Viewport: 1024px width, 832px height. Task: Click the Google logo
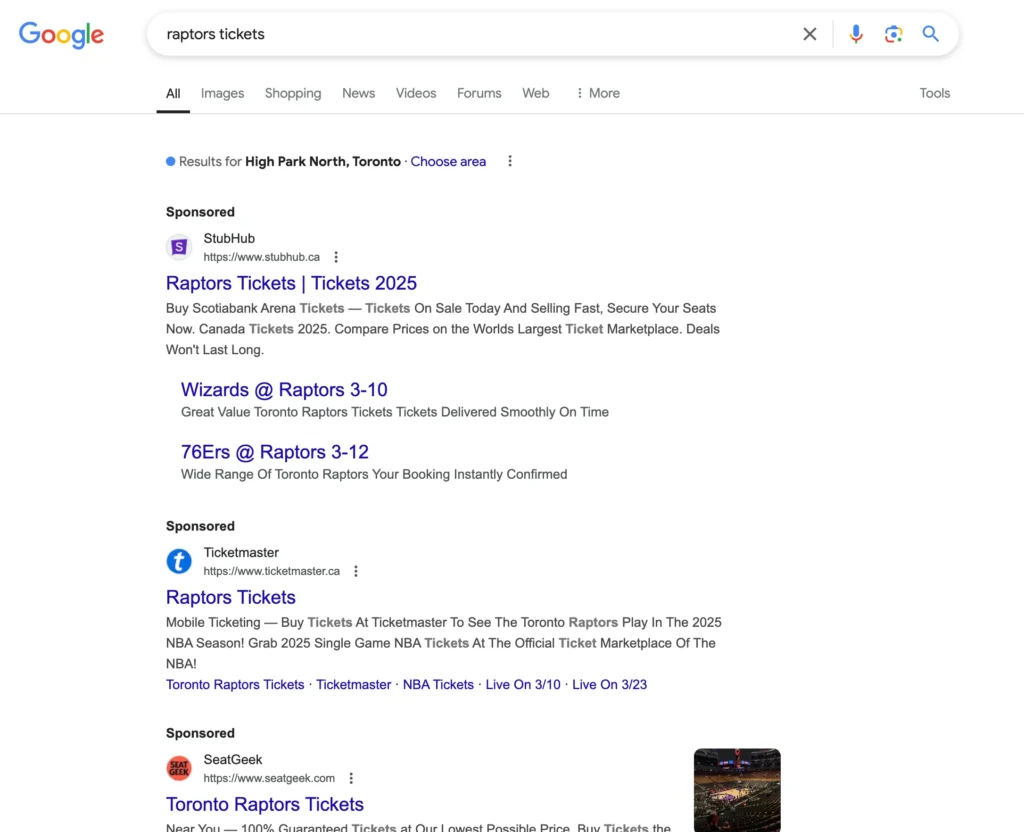61,35
